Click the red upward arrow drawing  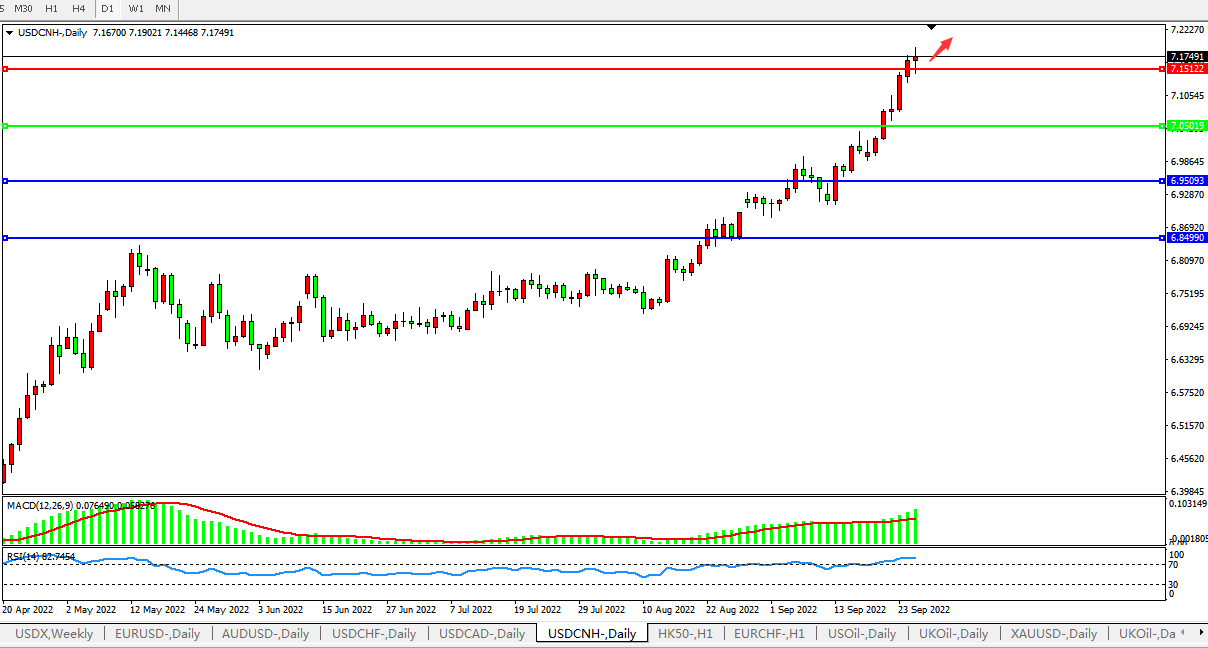pos(941,48)
